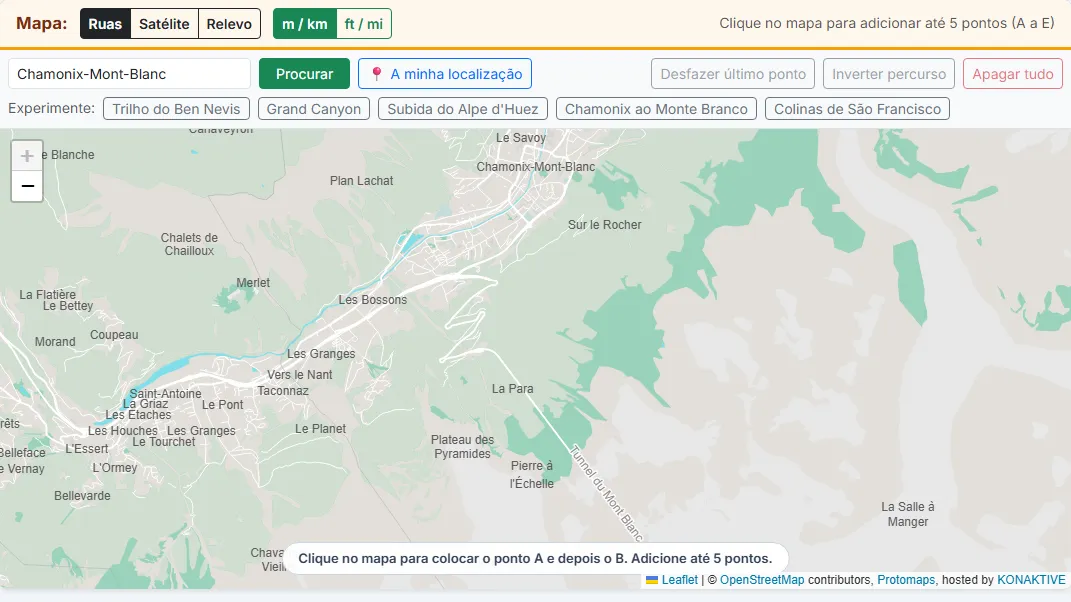Click La Para label on map
1071x602 pixels.
click(512, 388)
